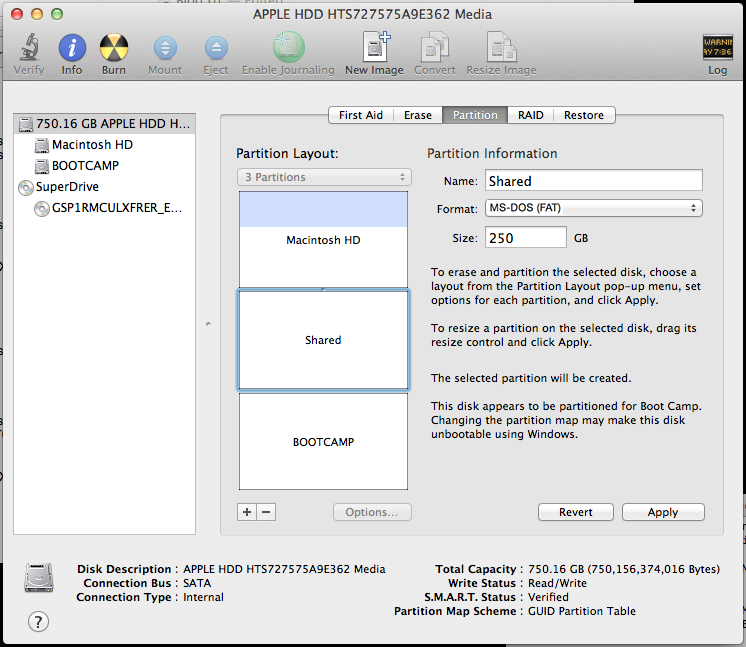Screen dimensions: 746x647
Task: Click the yellow minimize window button
Action: click(x=37, y=14)
